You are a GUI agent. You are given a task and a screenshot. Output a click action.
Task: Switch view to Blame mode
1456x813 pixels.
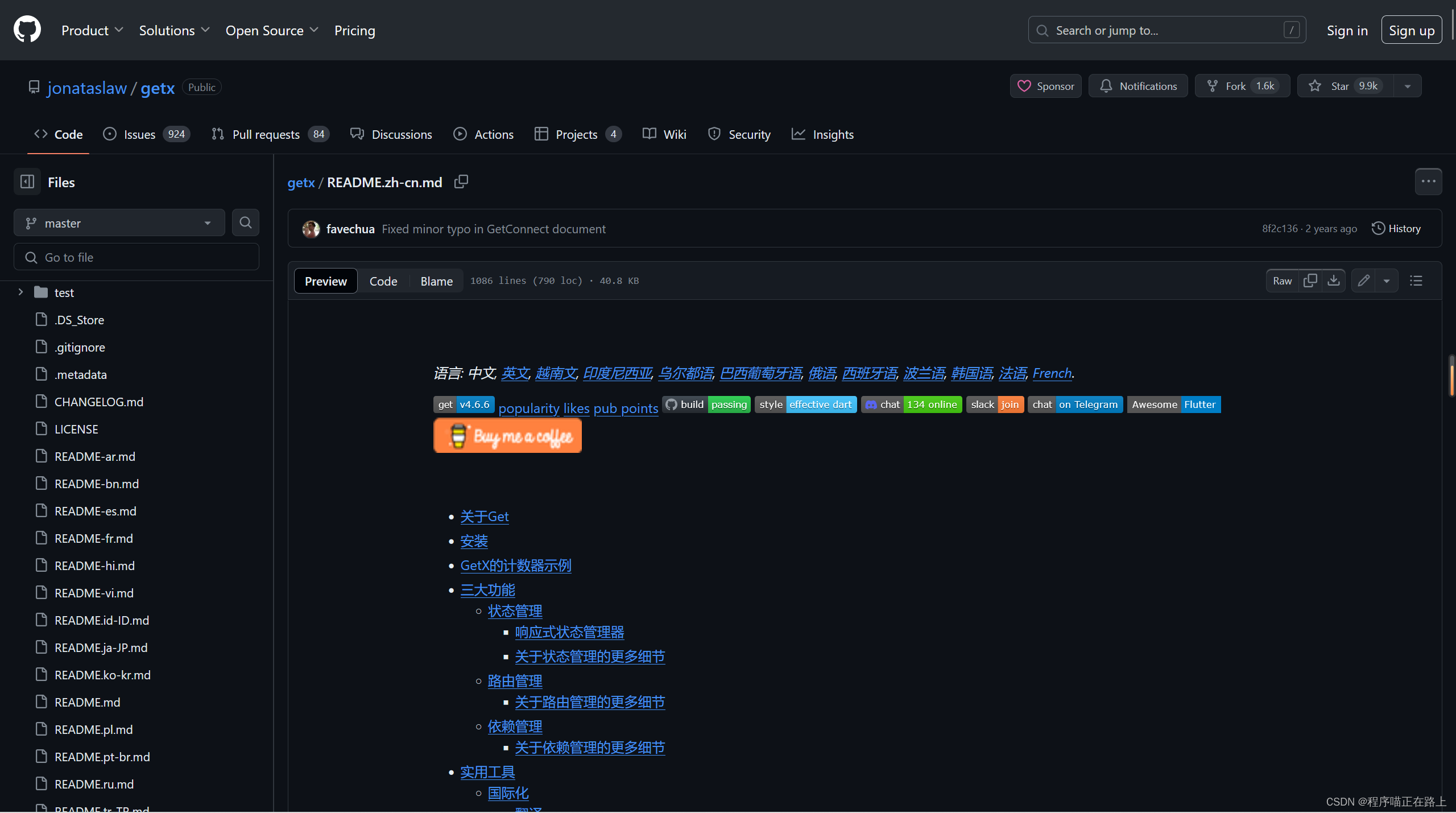click(x=436, y=281)
